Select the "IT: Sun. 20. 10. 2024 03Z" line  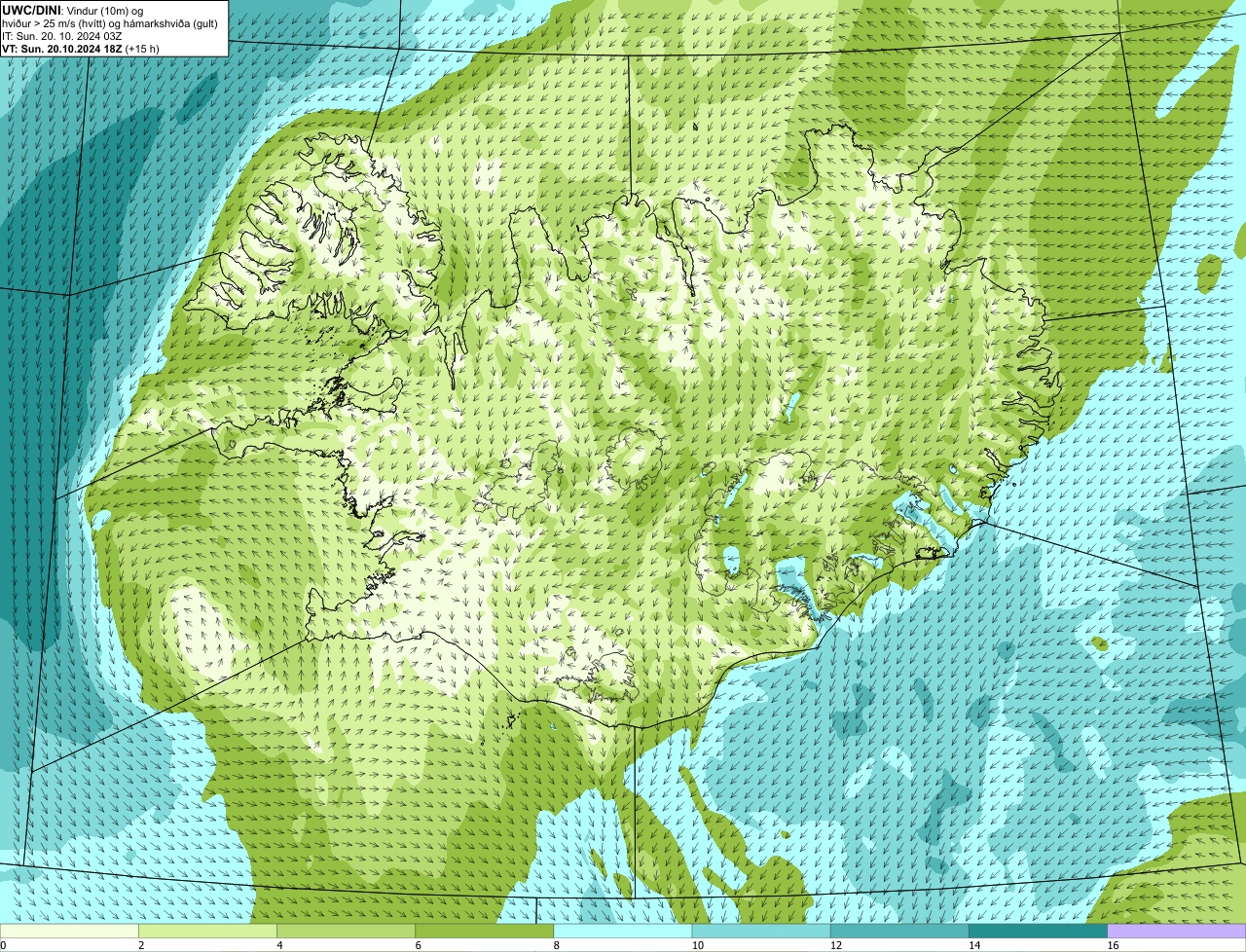[62, 36]
